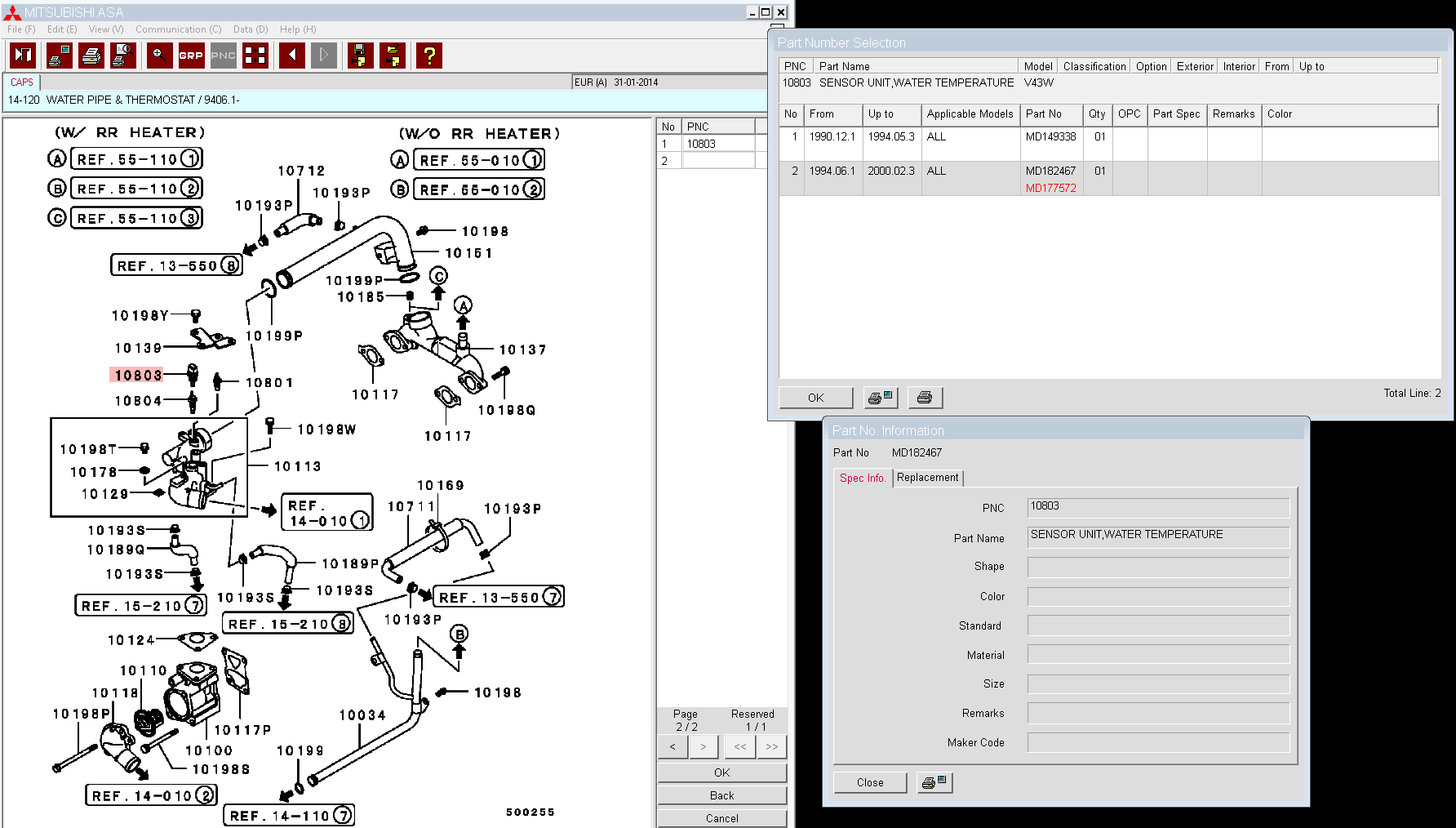1456x828 pixels.
Task: Click the left arrow previous icon in toolbar
Action: point(291,56)
